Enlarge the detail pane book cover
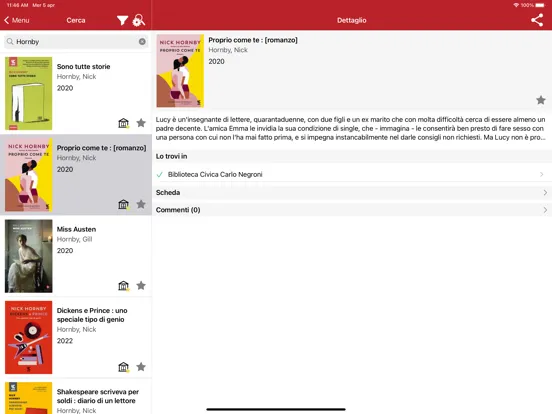The width and height of the screenshot is (552, 414). (x=180, y=71)
